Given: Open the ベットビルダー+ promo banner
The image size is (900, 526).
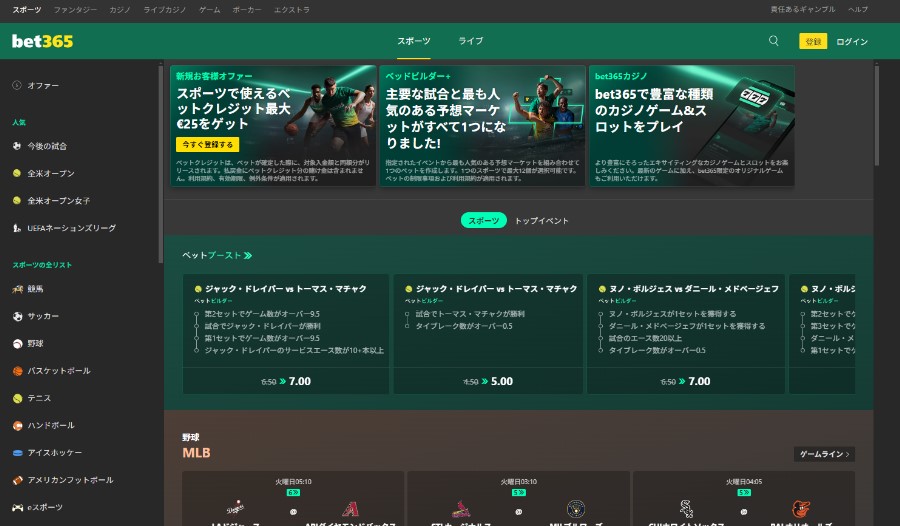Looking at the screenshot, I should click(x=482, y=125).
